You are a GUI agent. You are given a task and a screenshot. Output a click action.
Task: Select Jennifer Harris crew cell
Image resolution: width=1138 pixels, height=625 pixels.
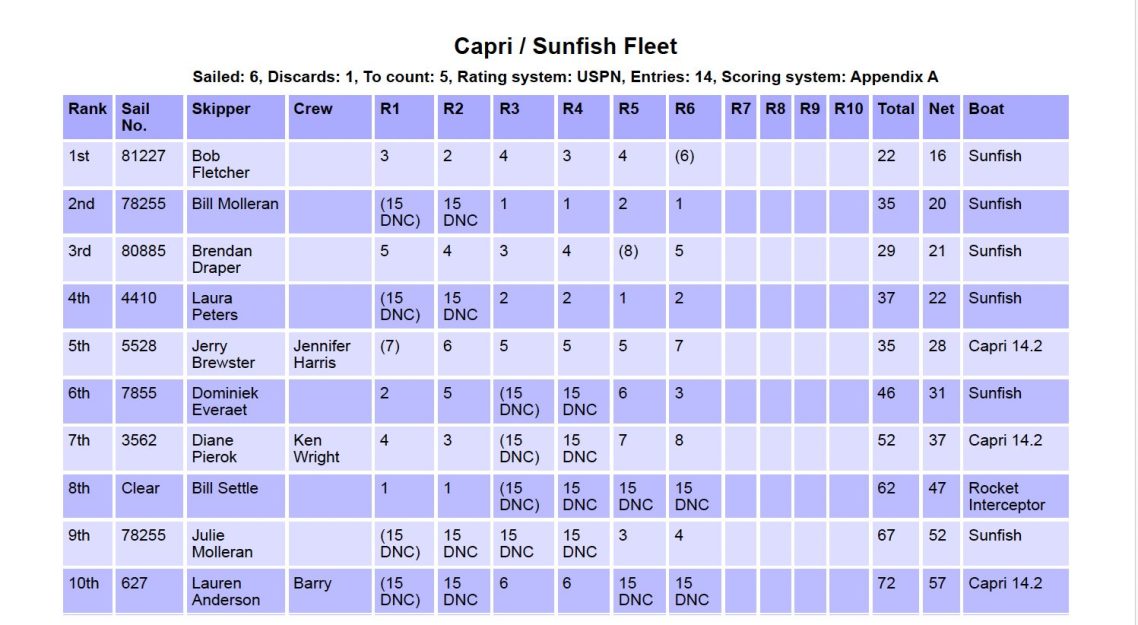click(x=329, y=354)
